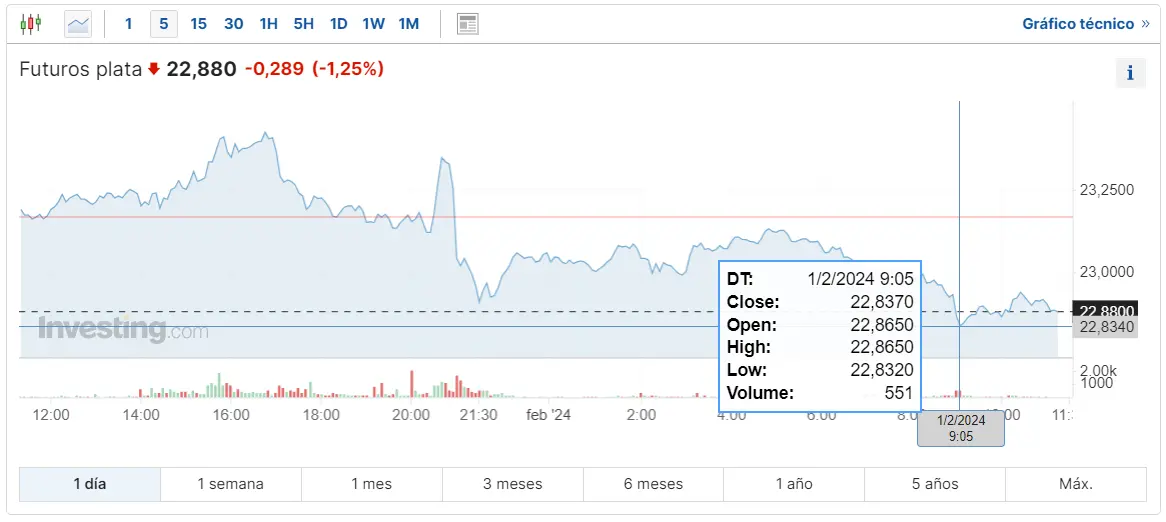Switch to 1H interval
This screenshot has height=522, width=1166.
(268, 23)
